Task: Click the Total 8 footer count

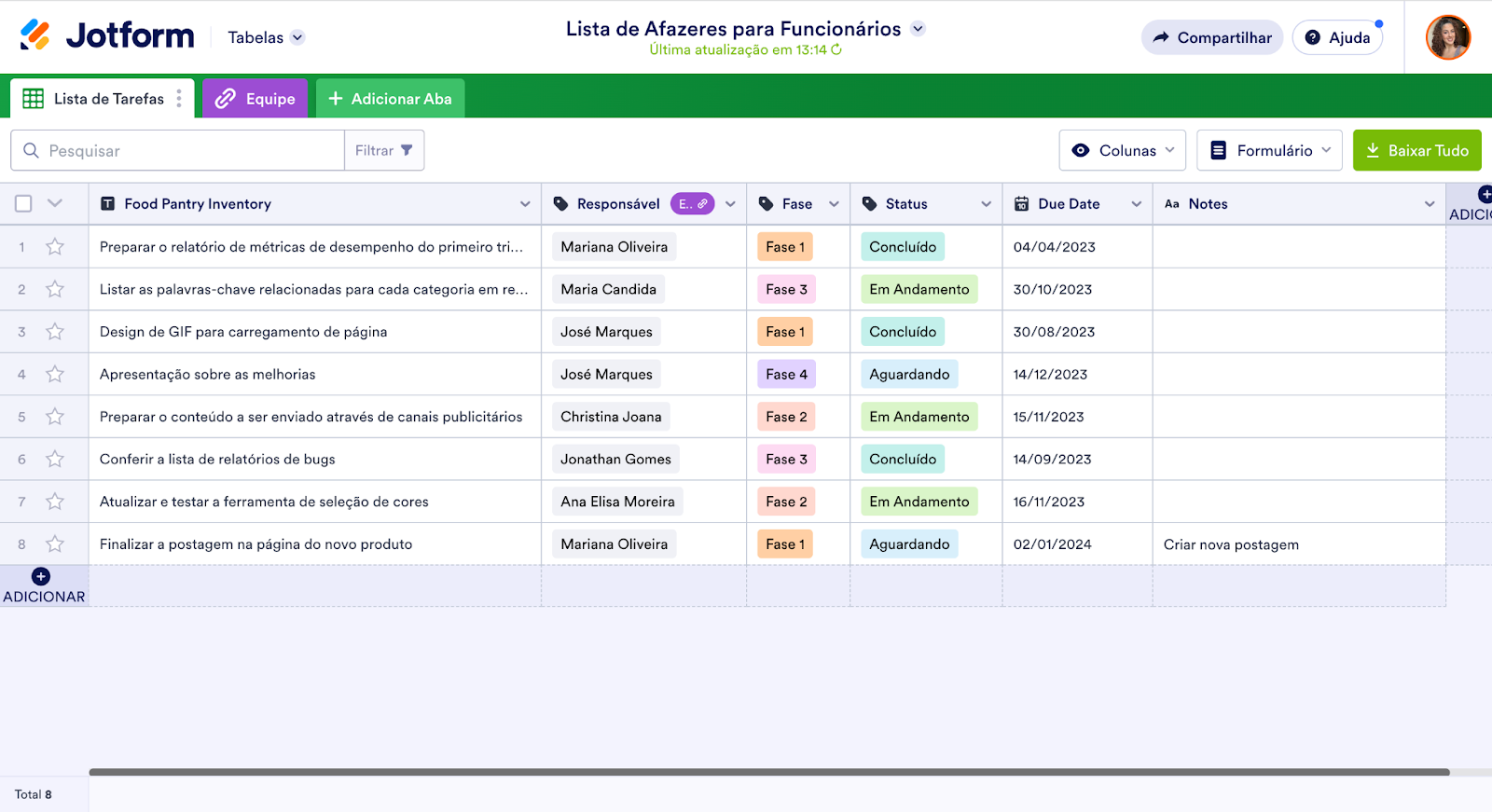Action: pyautogui.click(x=34, y=794)
